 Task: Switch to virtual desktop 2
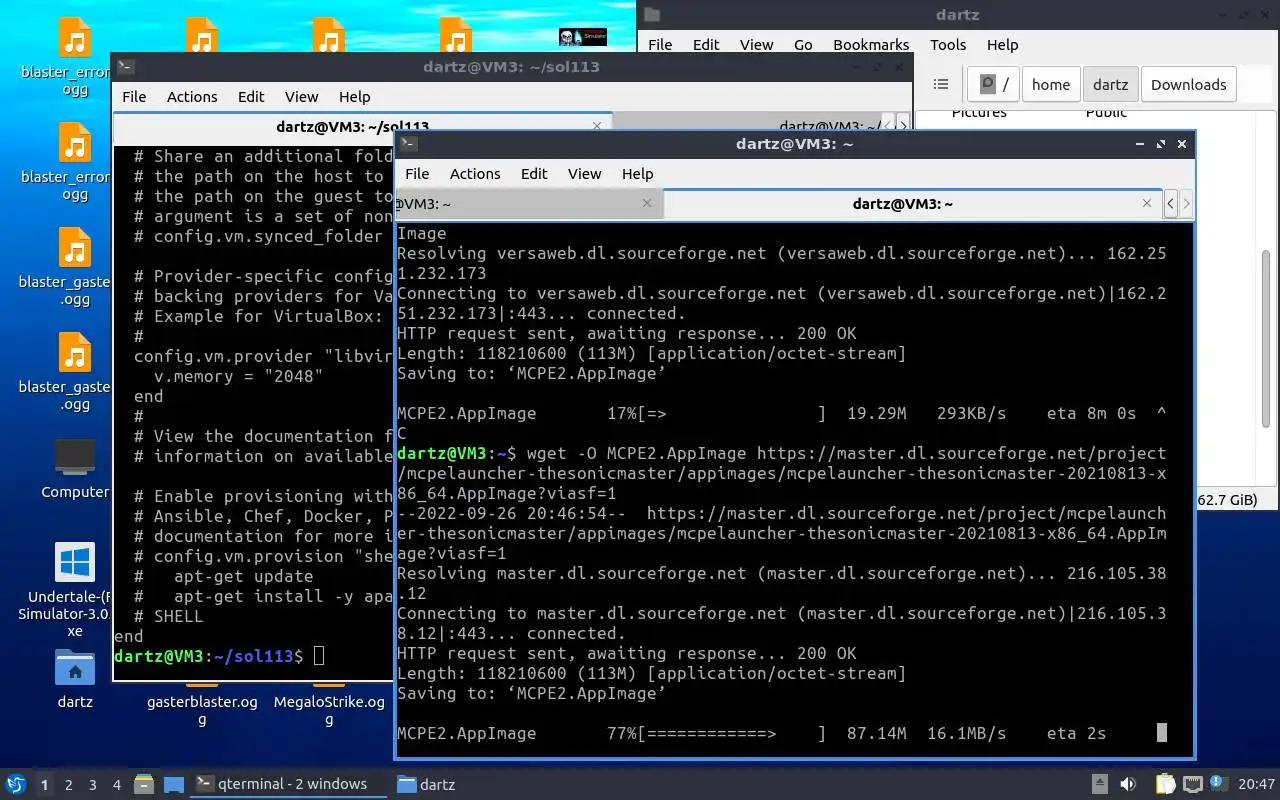69,785
